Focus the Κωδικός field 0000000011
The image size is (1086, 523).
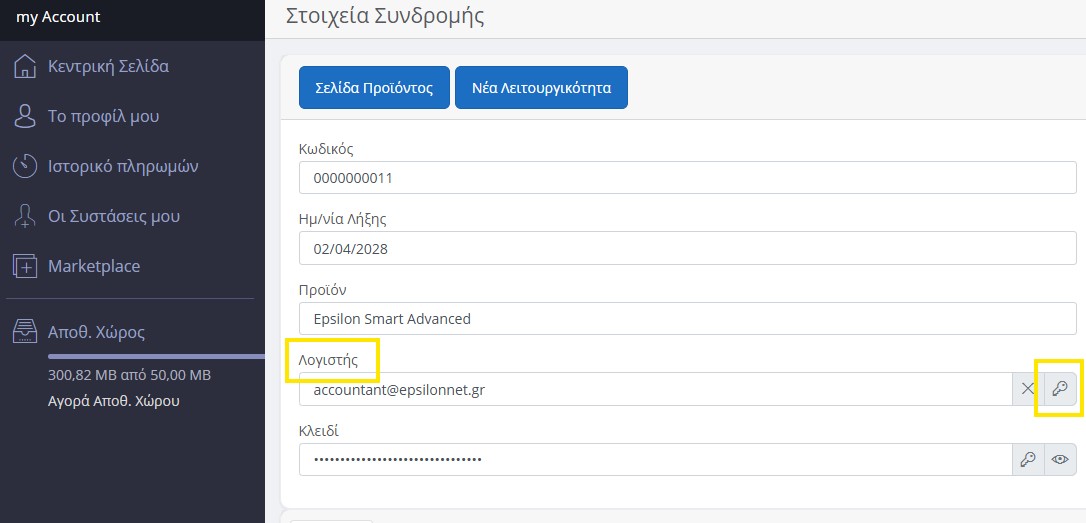tap(687, 178)
